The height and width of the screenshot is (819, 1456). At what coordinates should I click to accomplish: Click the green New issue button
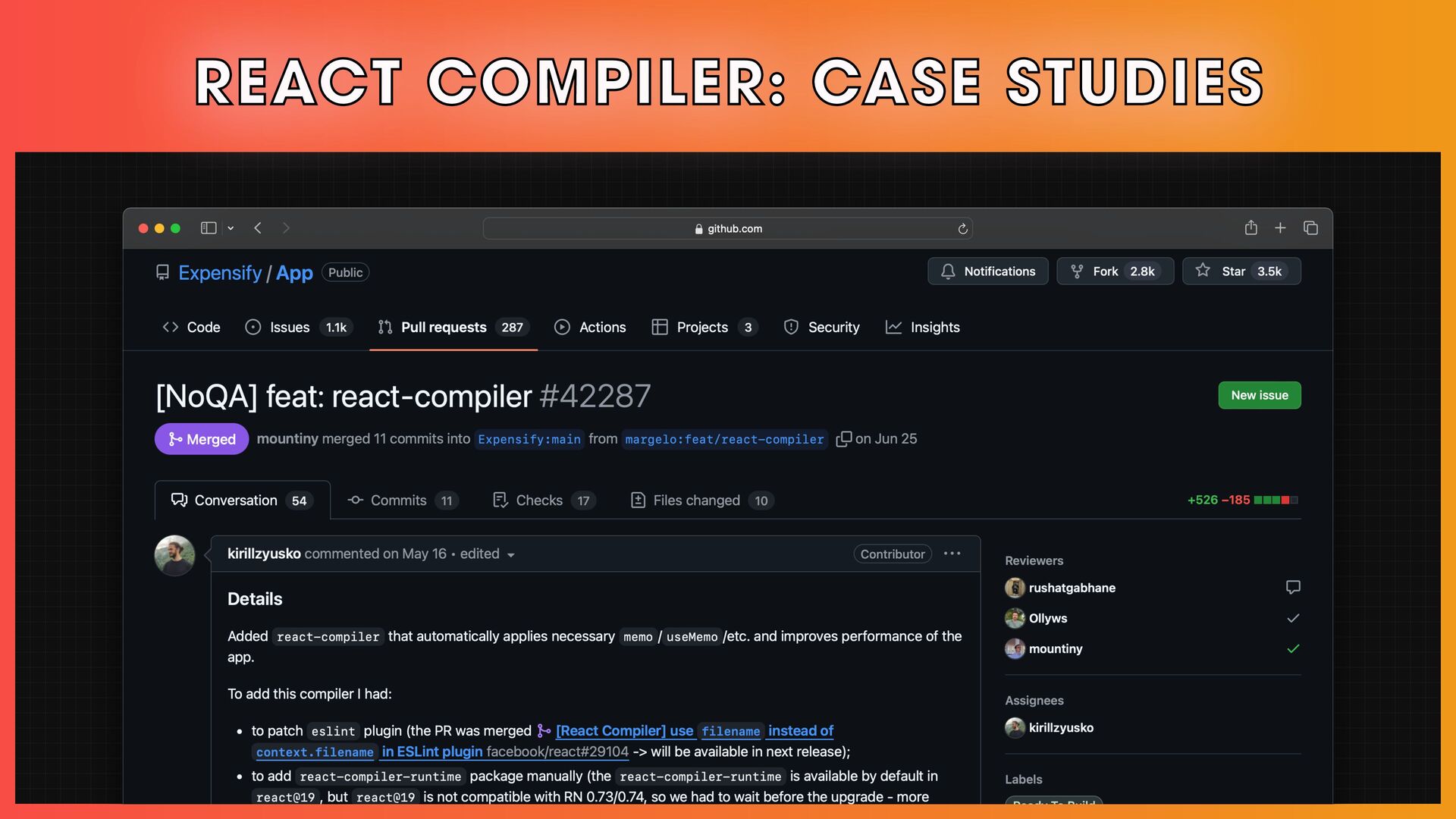[x=1259, y=395]
